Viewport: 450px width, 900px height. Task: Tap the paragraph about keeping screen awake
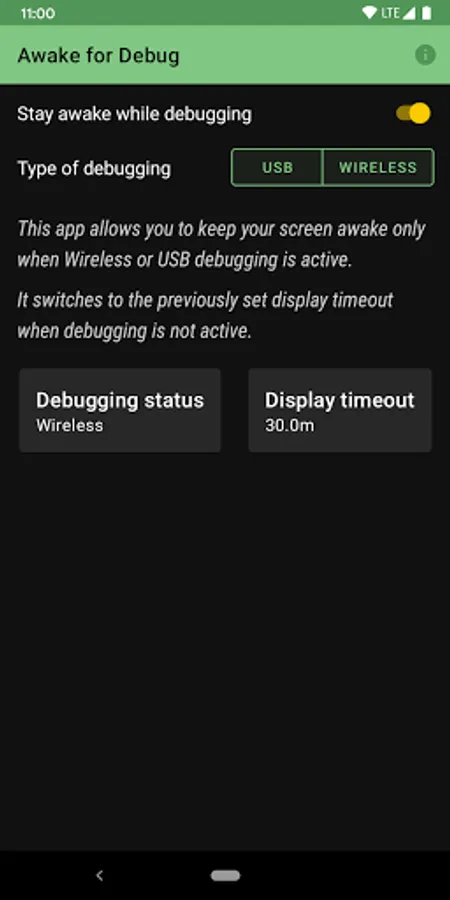click(x=221, y=244)
